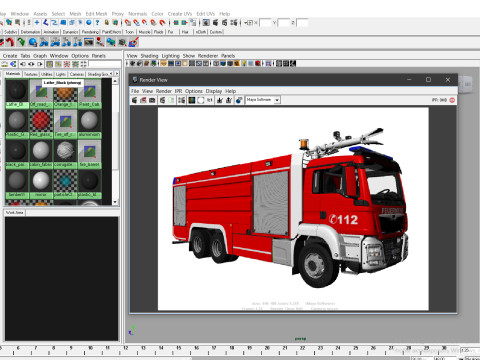Click the Redo Previous Render icon in Render View
Screen dimensions: 480x360
pyautogui.click(x=134, y=100)
